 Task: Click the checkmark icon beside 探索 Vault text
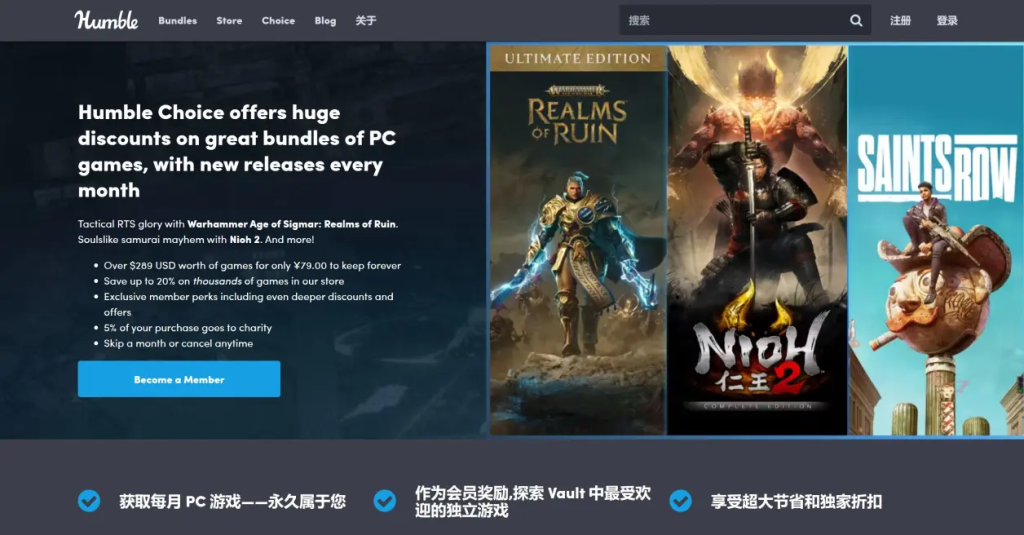(385, 501)
